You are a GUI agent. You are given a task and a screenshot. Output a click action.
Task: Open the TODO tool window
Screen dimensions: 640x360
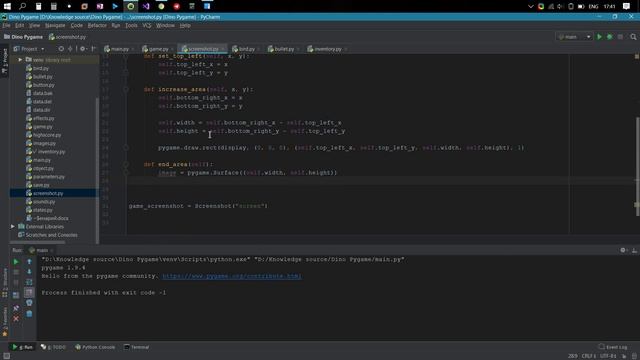(x=53, y=347)
